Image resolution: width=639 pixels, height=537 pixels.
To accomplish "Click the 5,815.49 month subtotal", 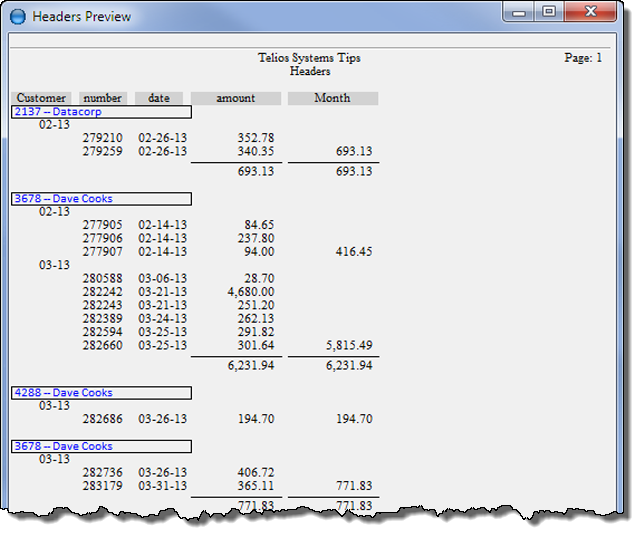I will 349,345.
